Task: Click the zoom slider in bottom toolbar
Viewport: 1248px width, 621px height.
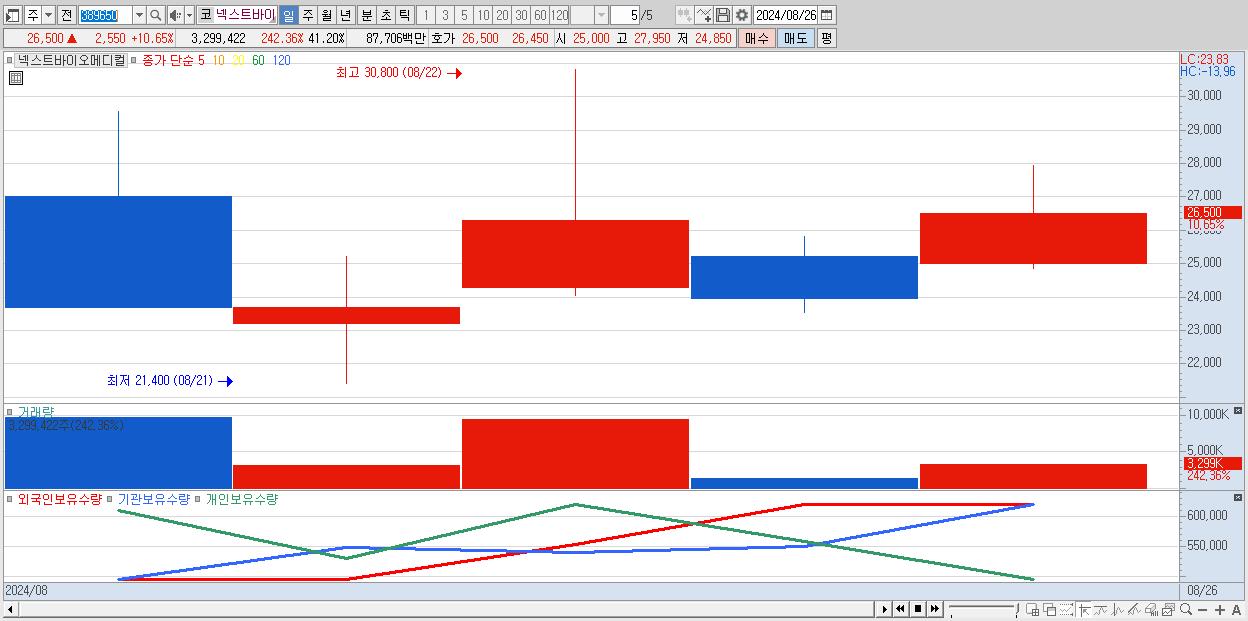Action: [x=984, y=609]
